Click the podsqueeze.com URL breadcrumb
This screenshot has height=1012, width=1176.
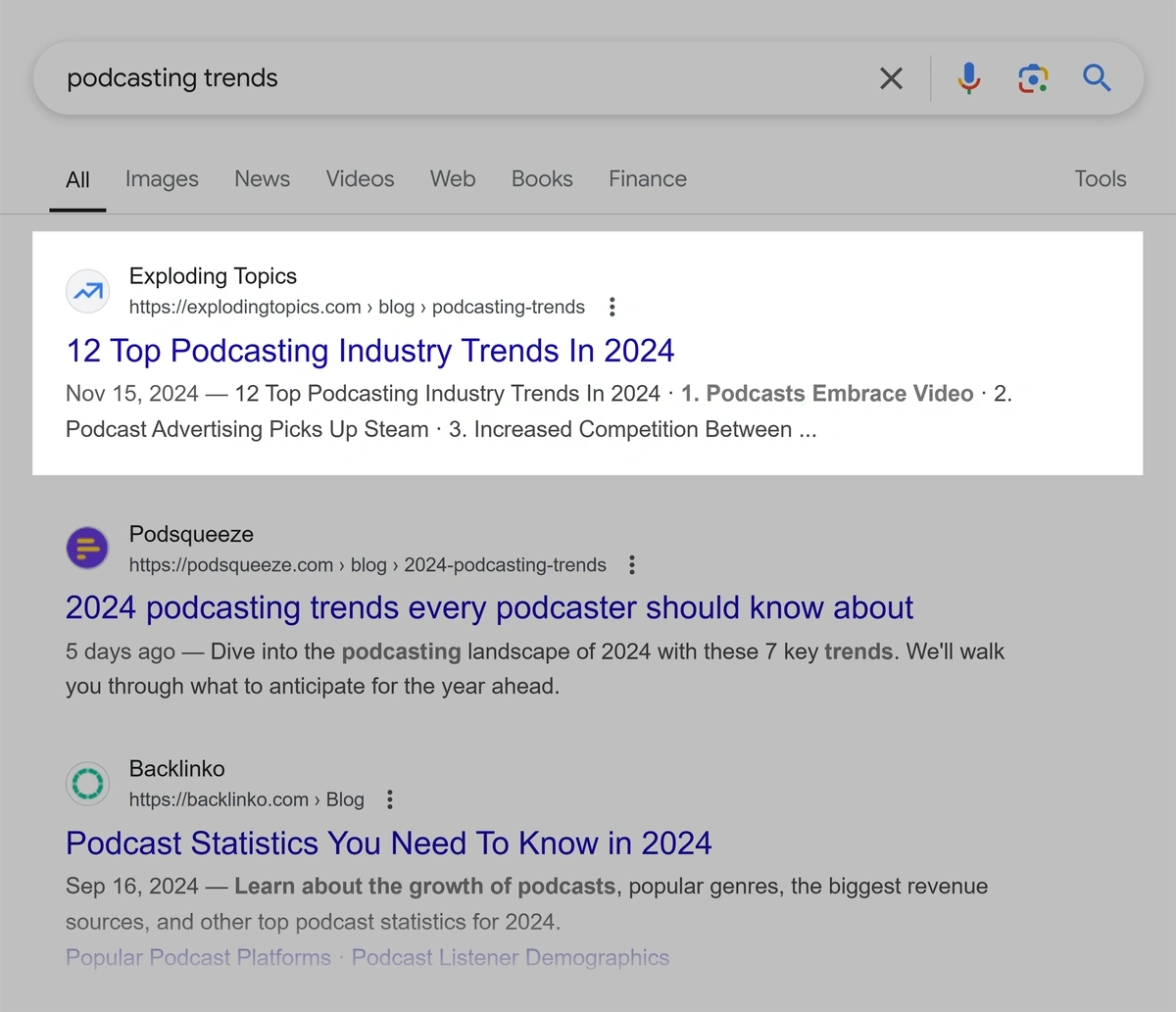tap(367, 565)
